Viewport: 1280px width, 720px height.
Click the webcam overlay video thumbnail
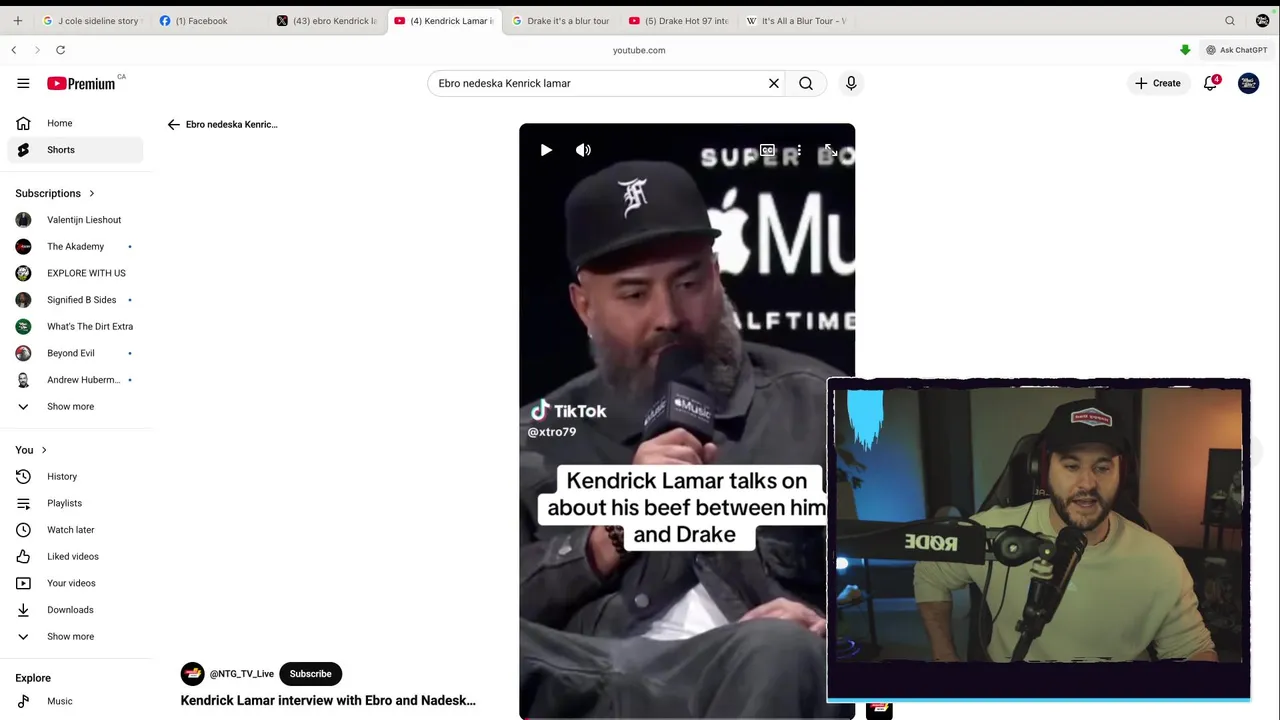click(x=1038, y=538)
